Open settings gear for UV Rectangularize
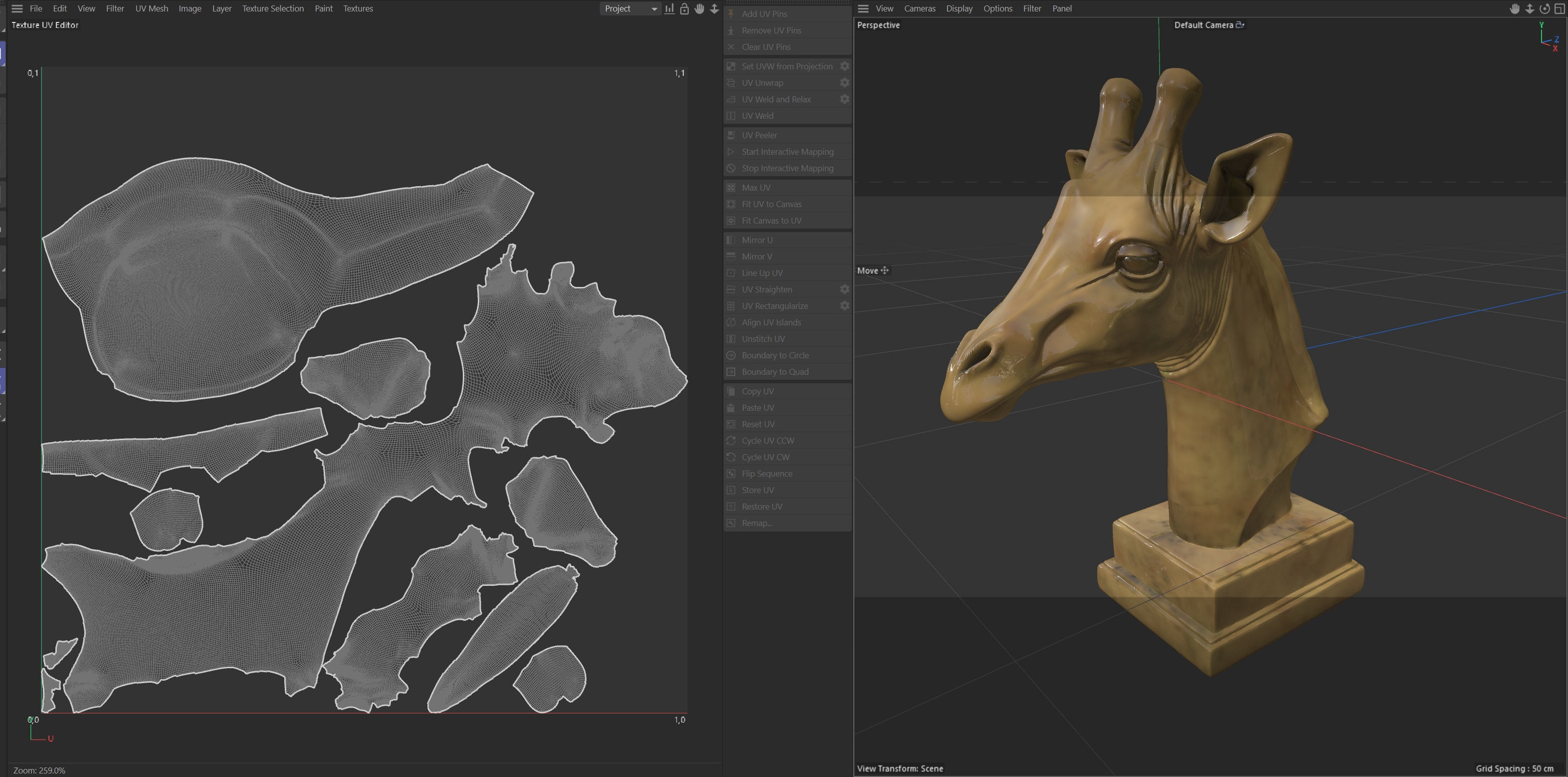This screenshot has height=777, width=1568. pos(844,306)
